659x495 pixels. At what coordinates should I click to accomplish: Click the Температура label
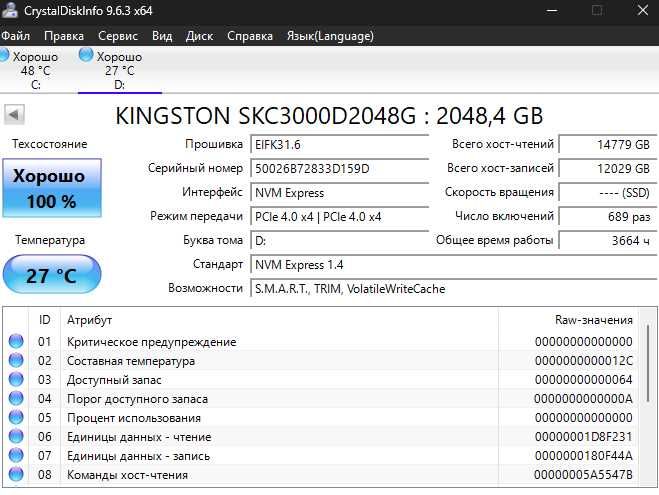(50, 240)
